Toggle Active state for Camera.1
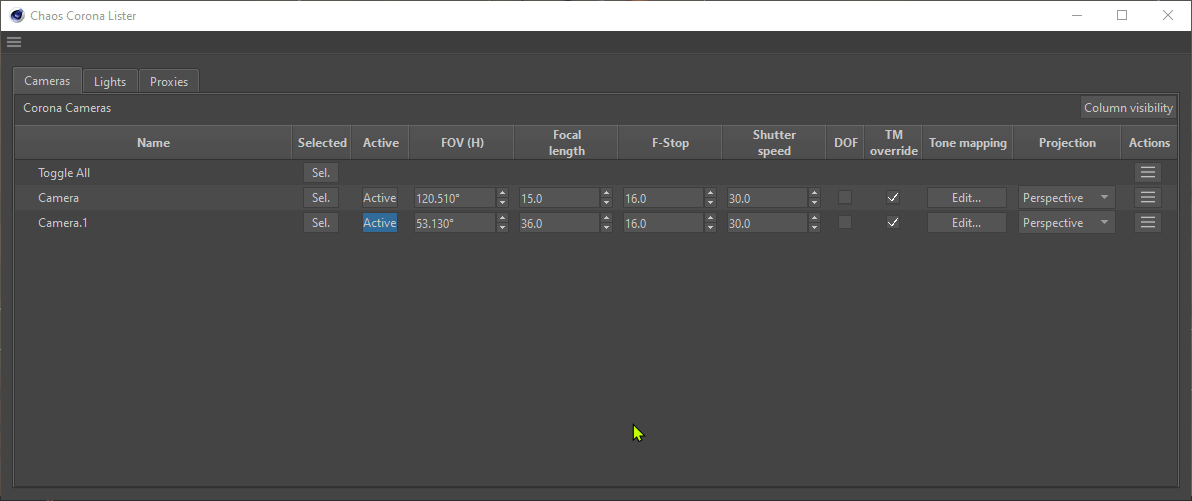 379,223
